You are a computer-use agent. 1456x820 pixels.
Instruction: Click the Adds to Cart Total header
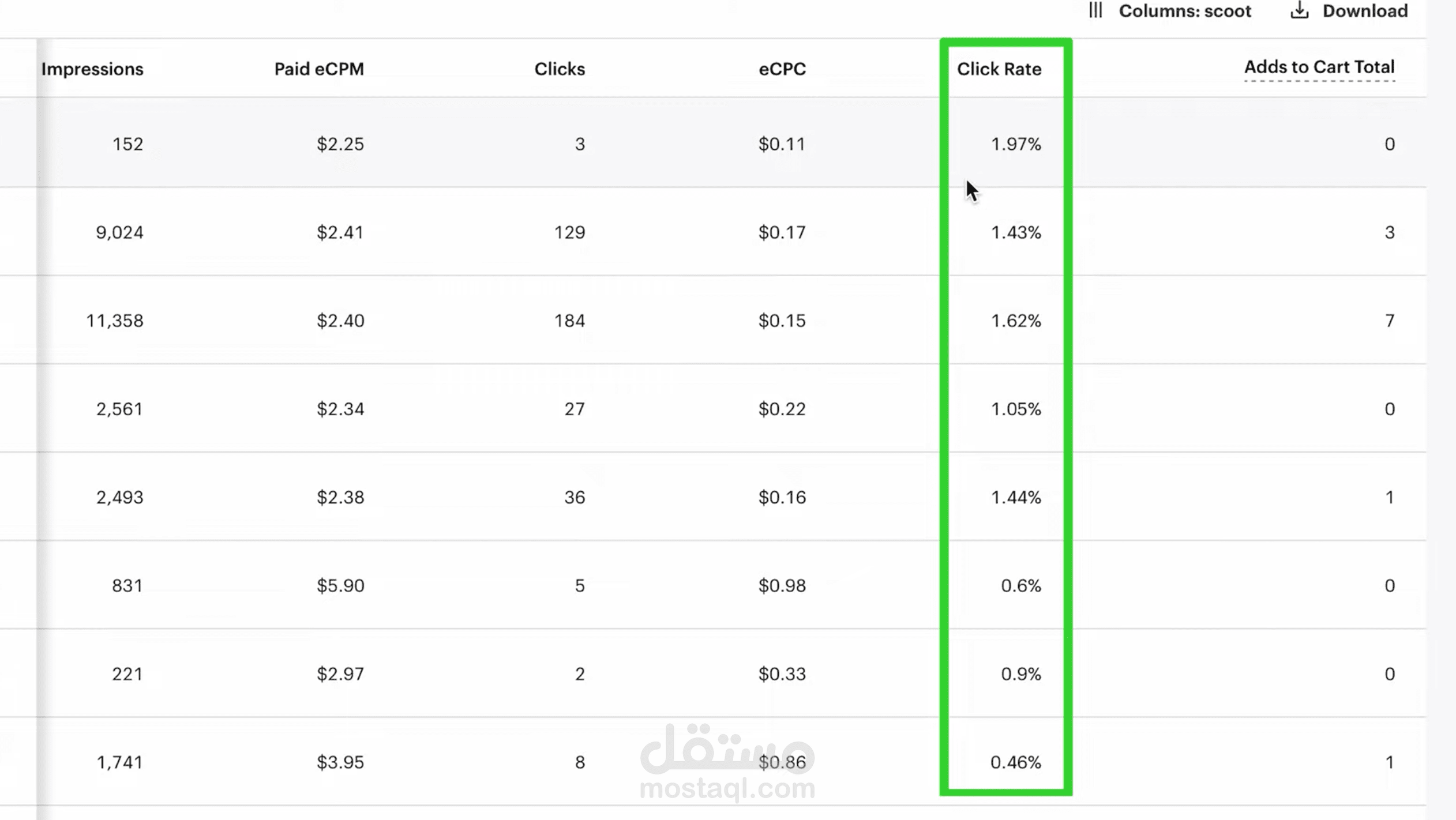point(1319,67)
